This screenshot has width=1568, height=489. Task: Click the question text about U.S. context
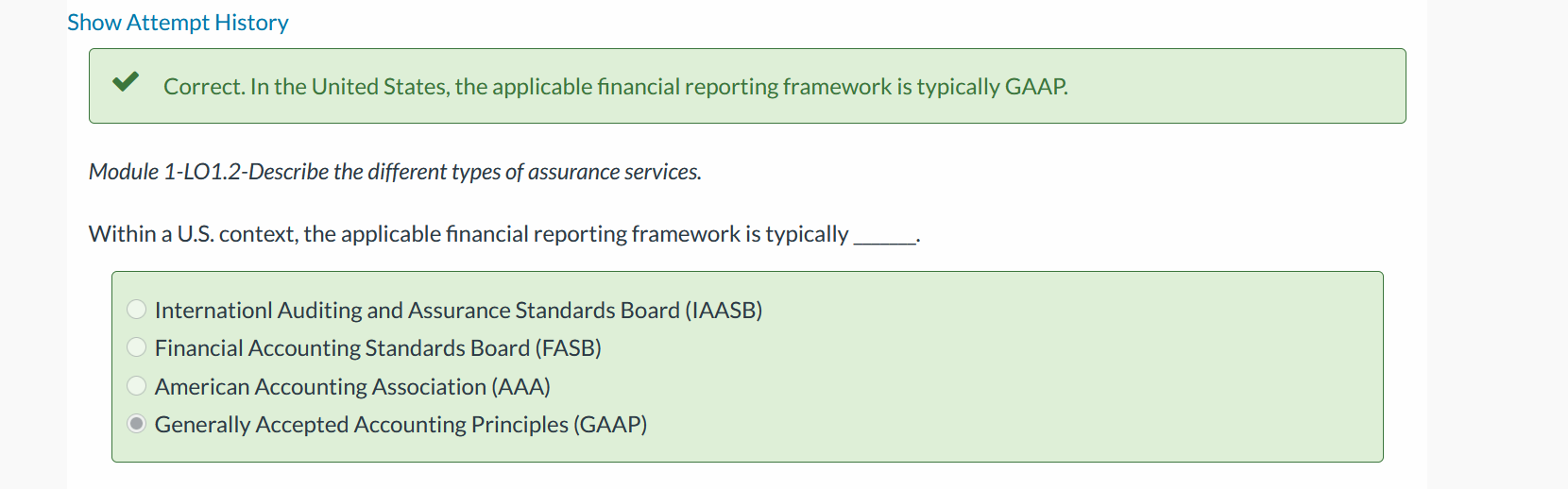coord(504,234)
